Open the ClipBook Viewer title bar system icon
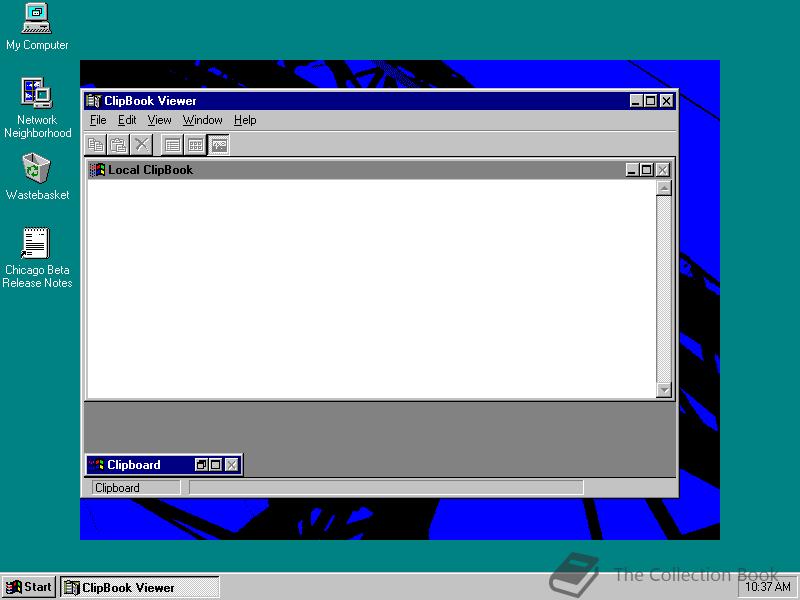Viewport: 800px width, 600px height. pyautogui.click(x=93, y=101)
